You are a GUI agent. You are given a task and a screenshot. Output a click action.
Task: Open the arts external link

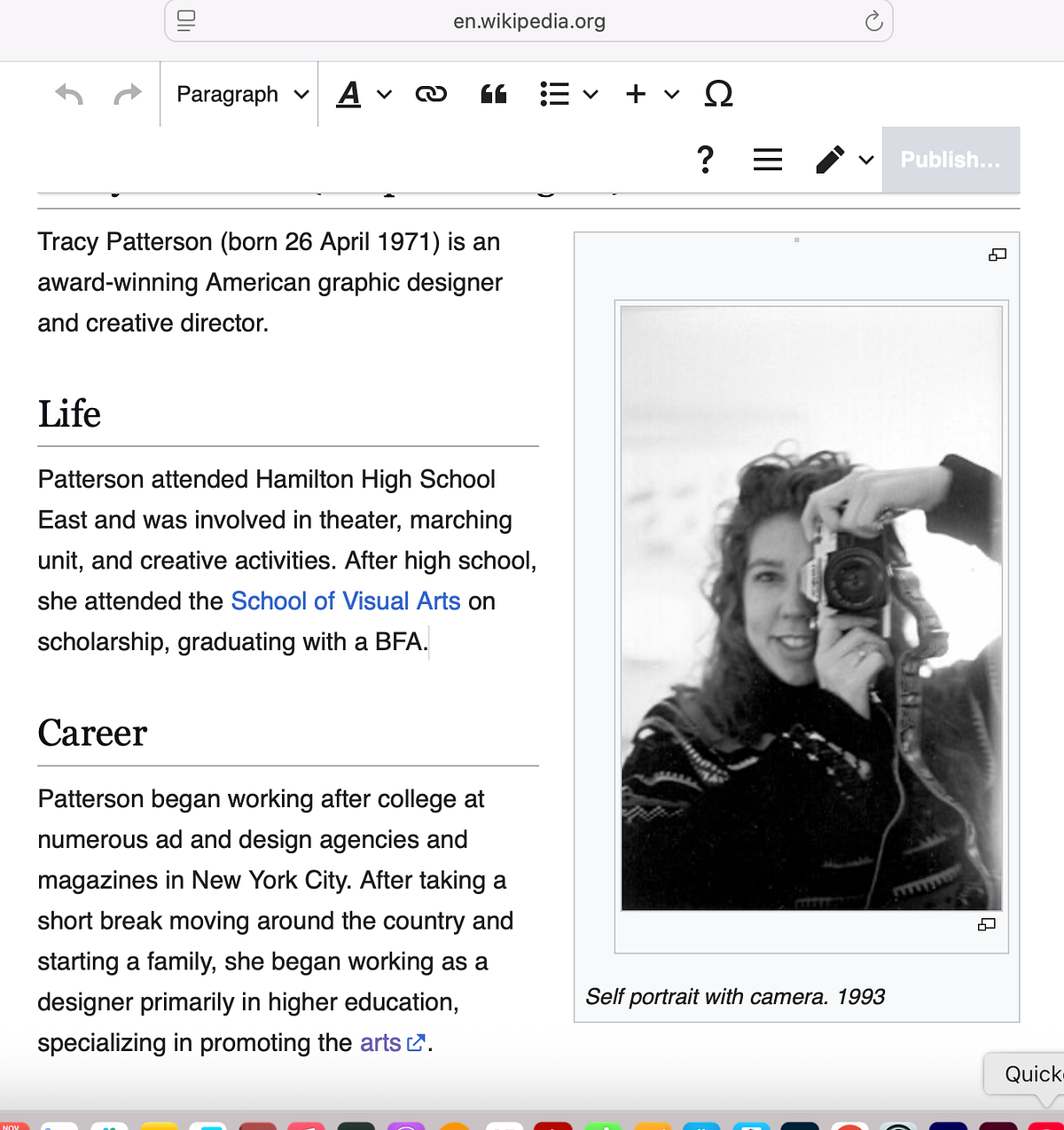click(x=392, y=1043)
